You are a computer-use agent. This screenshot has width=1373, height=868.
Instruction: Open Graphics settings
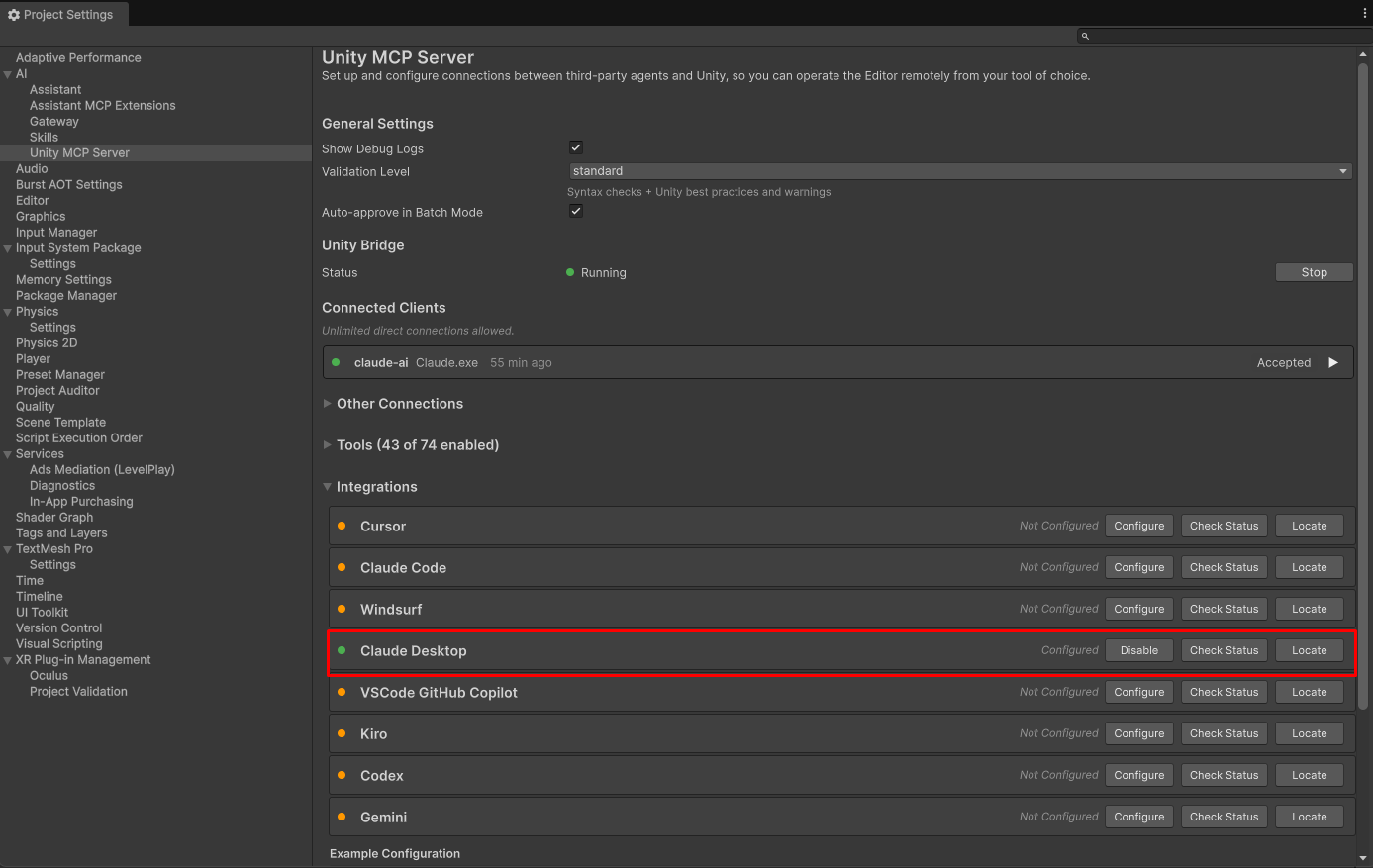tap(41, 217)
